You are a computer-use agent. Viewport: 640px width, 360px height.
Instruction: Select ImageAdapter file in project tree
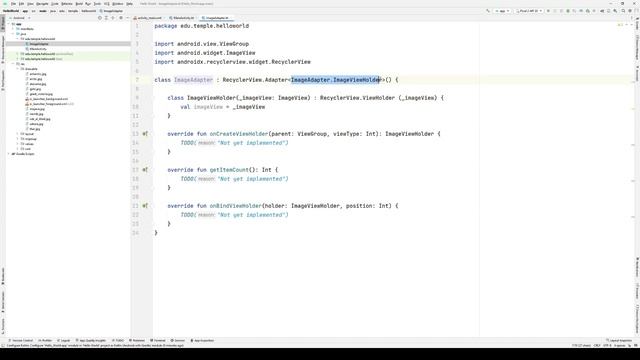[x=39, y=44]
